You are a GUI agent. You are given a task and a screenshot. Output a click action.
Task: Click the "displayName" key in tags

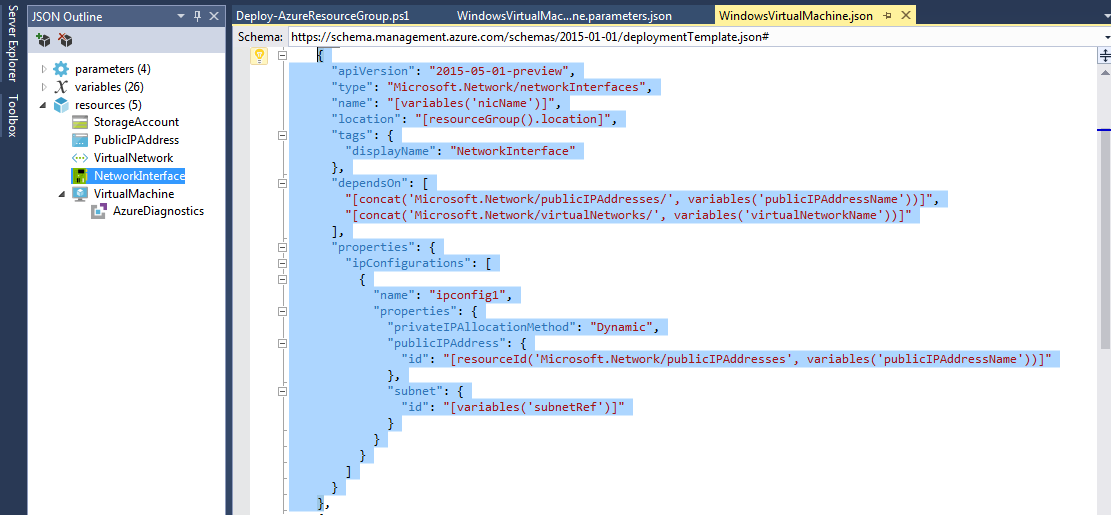click(x=390, y=151)
